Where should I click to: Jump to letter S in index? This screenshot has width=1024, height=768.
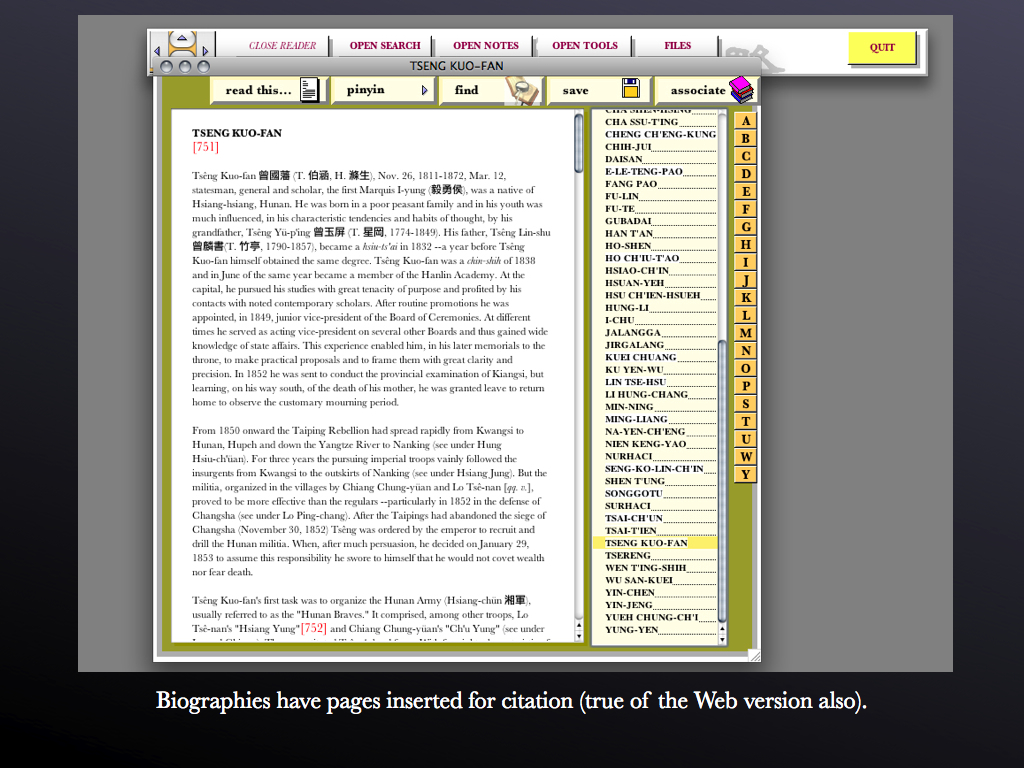click(745, 403)
